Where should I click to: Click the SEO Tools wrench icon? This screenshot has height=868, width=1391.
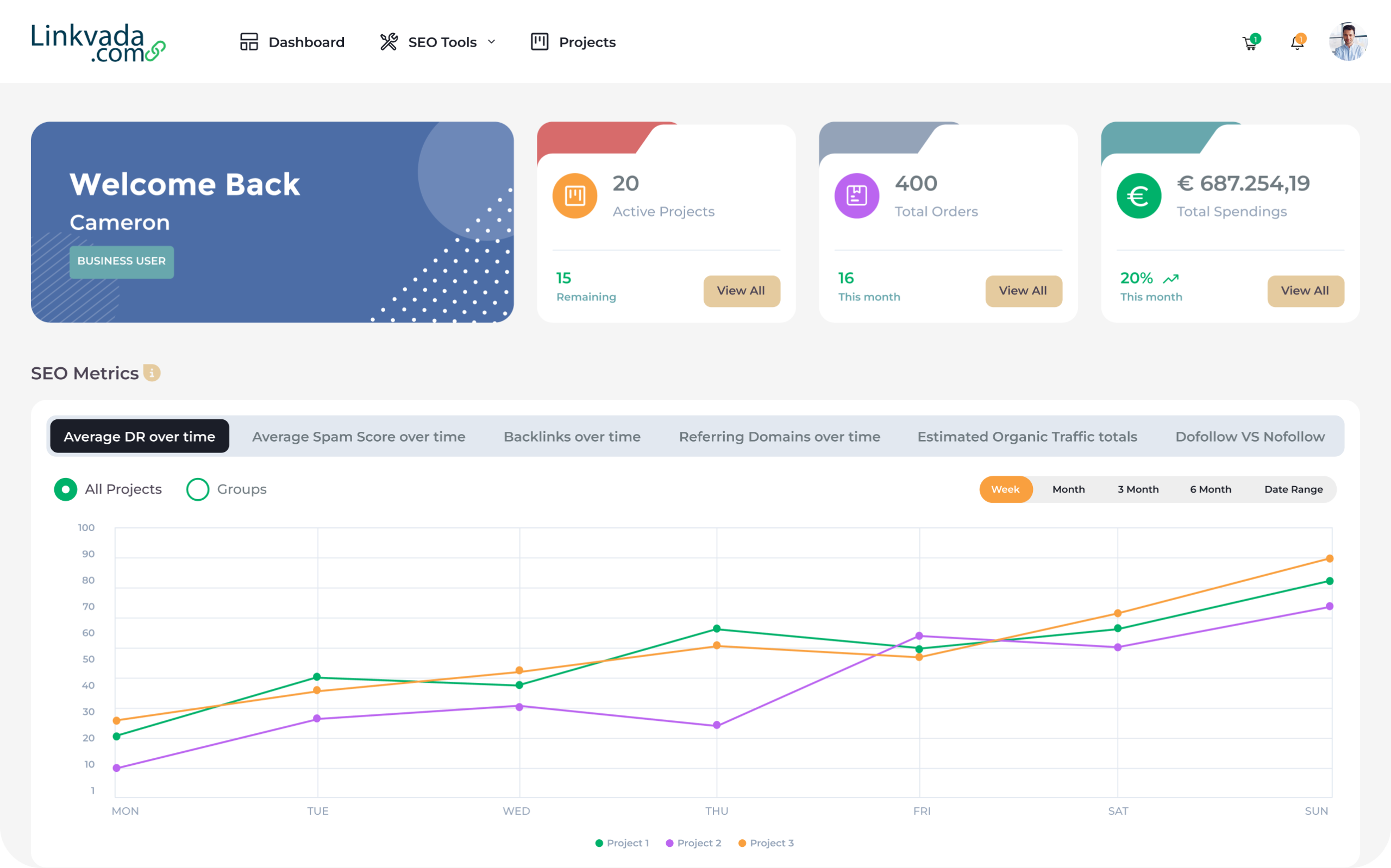(x=388, y=41)
